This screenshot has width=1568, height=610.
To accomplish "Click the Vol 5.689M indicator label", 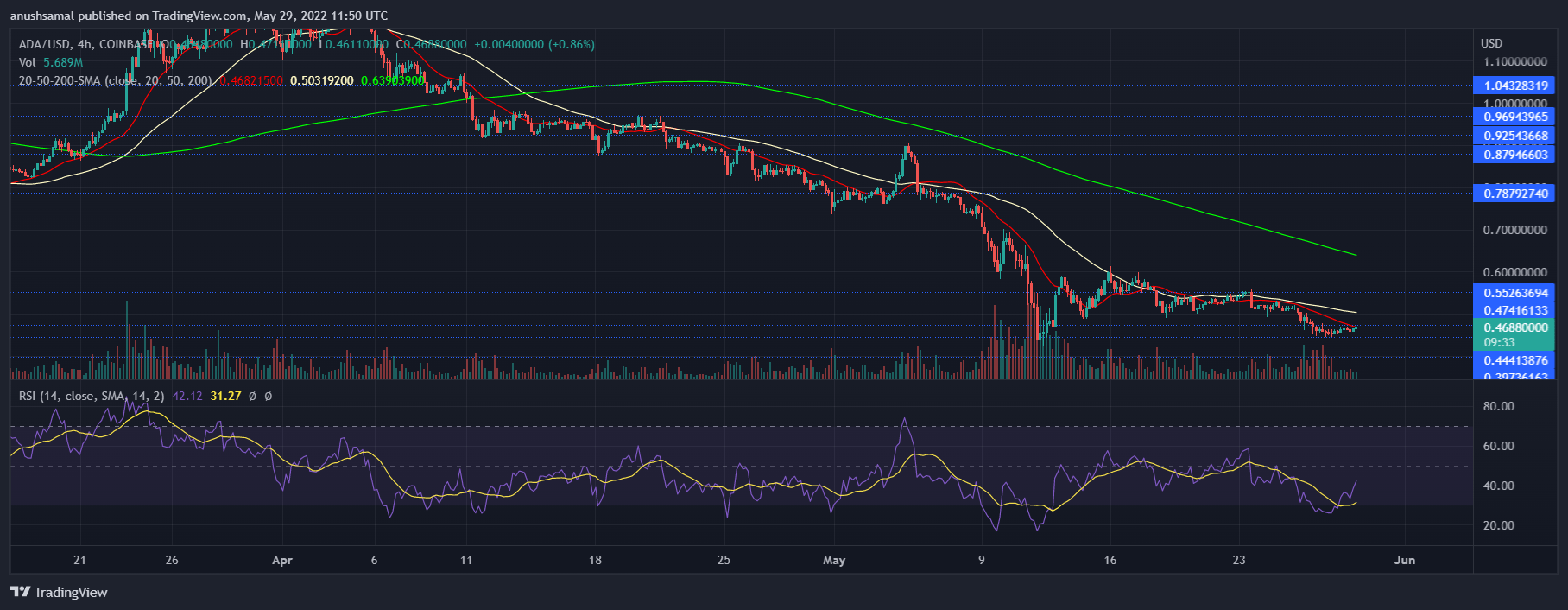I will tap(51, 62).
